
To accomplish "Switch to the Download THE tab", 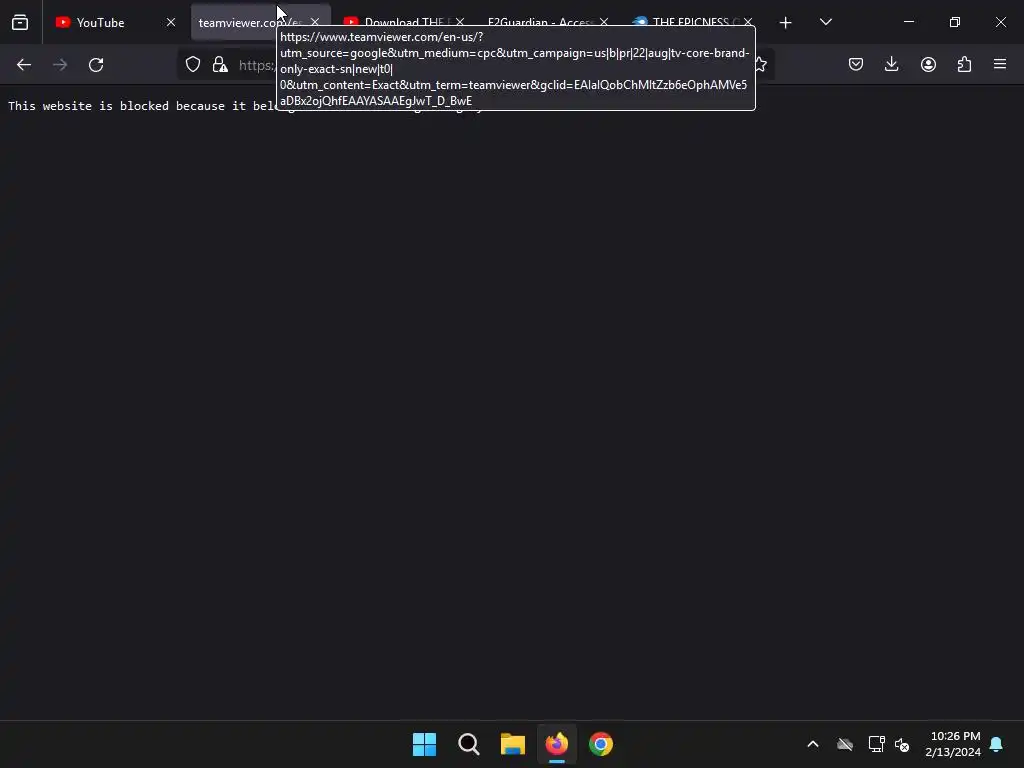I will (x=405, y=22).
